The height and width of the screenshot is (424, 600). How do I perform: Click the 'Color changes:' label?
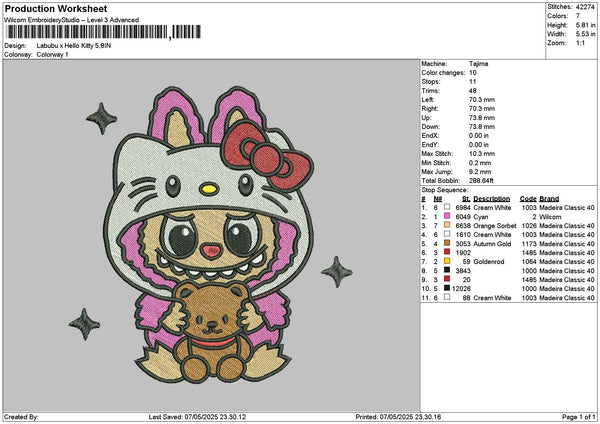click(443, 73)
